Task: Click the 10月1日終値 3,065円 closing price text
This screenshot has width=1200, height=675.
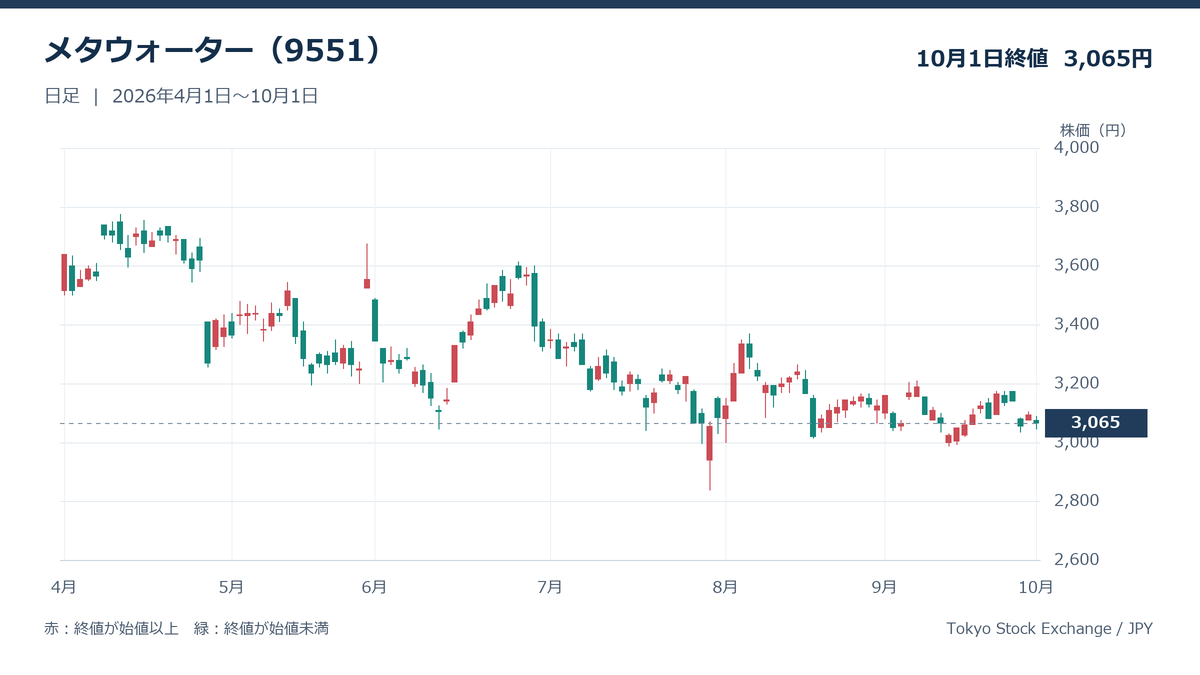Action: coord(1035,59)
